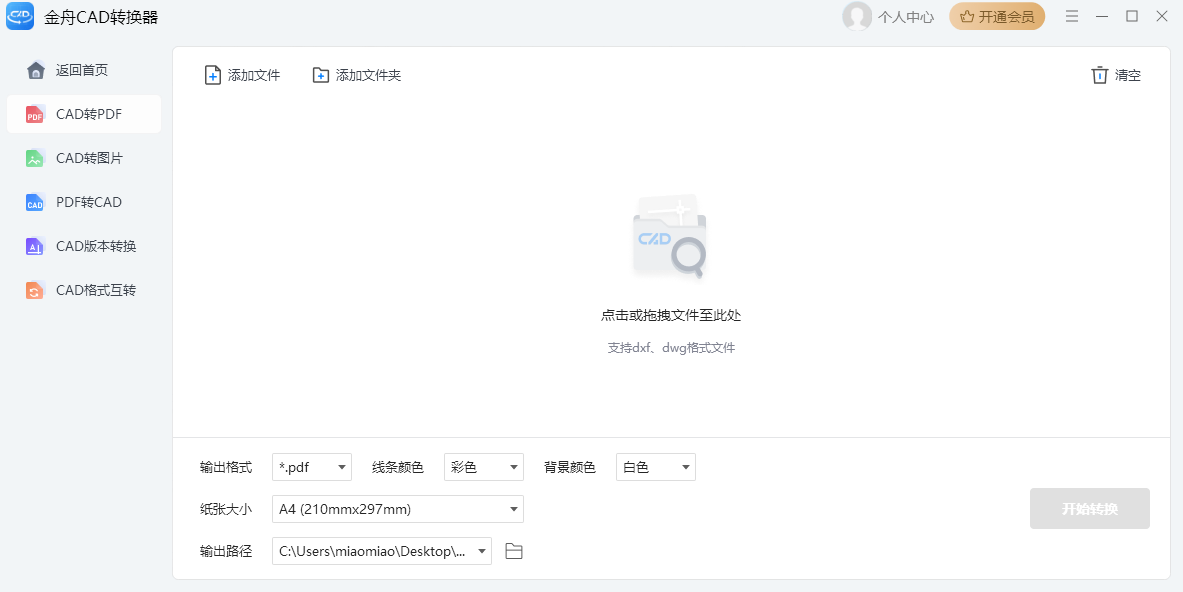Switch to CAD转图片 sidebar tab
The width and height of the screenshot is (1183, 592).
click(x=84, y=158)
